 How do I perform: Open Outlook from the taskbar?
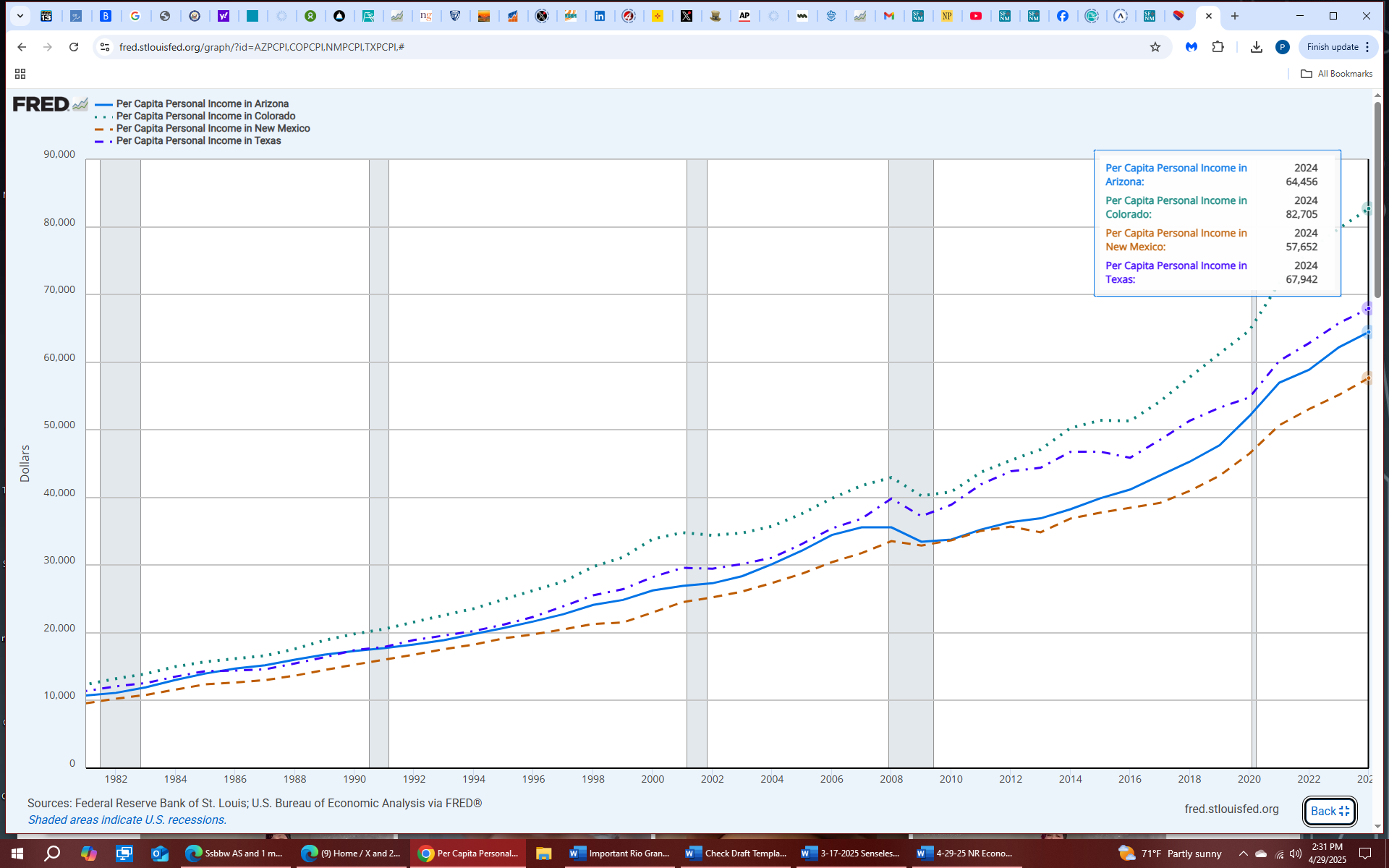tap(159, 854)
